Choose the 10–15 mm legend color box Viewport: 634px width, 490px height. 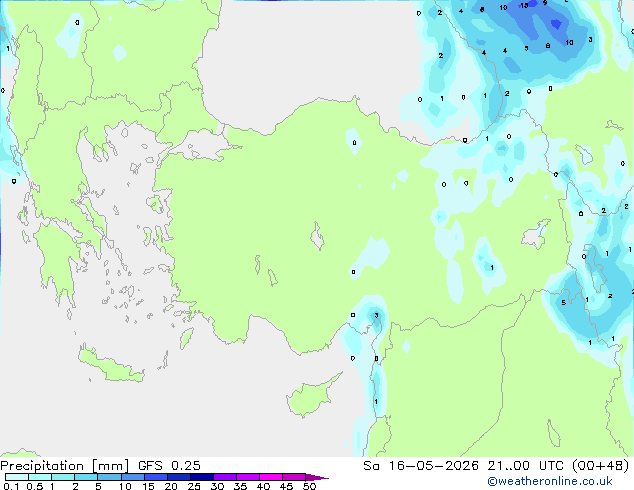click(132, 477)
